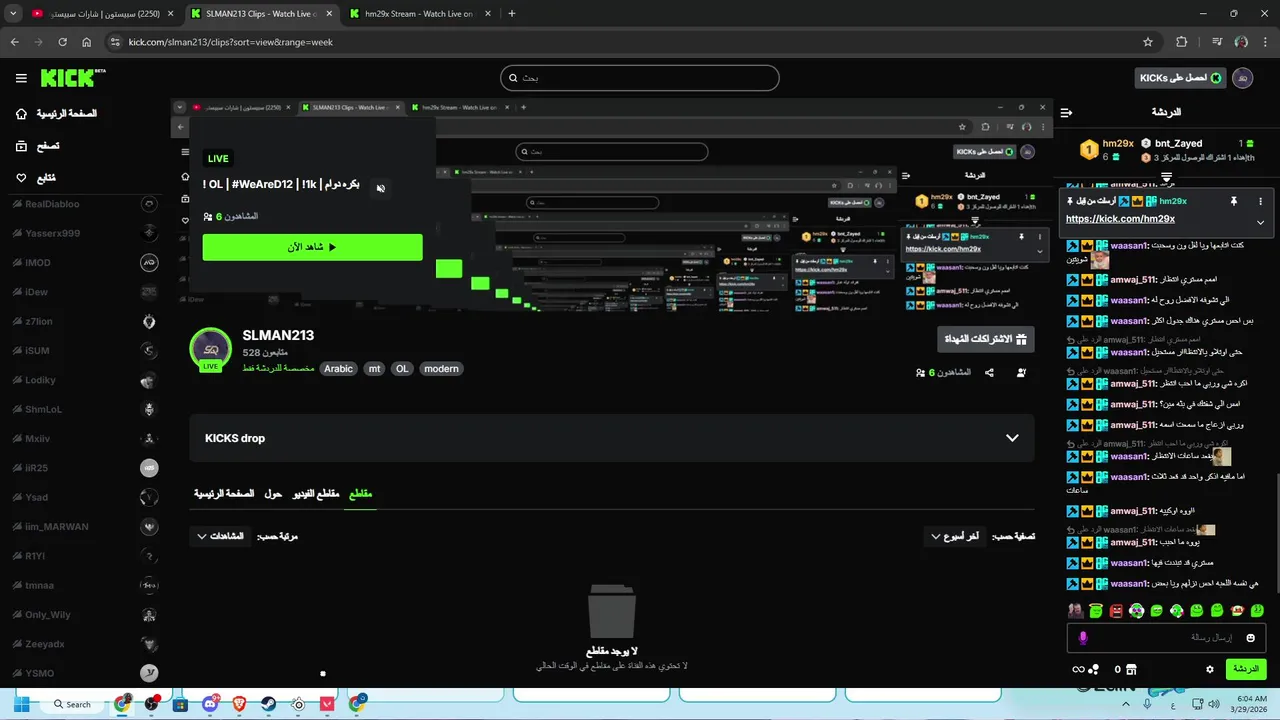Screen dimensions: 1280x720
Task: Click the chat message input field
Action: click(x=1167, y=637)
